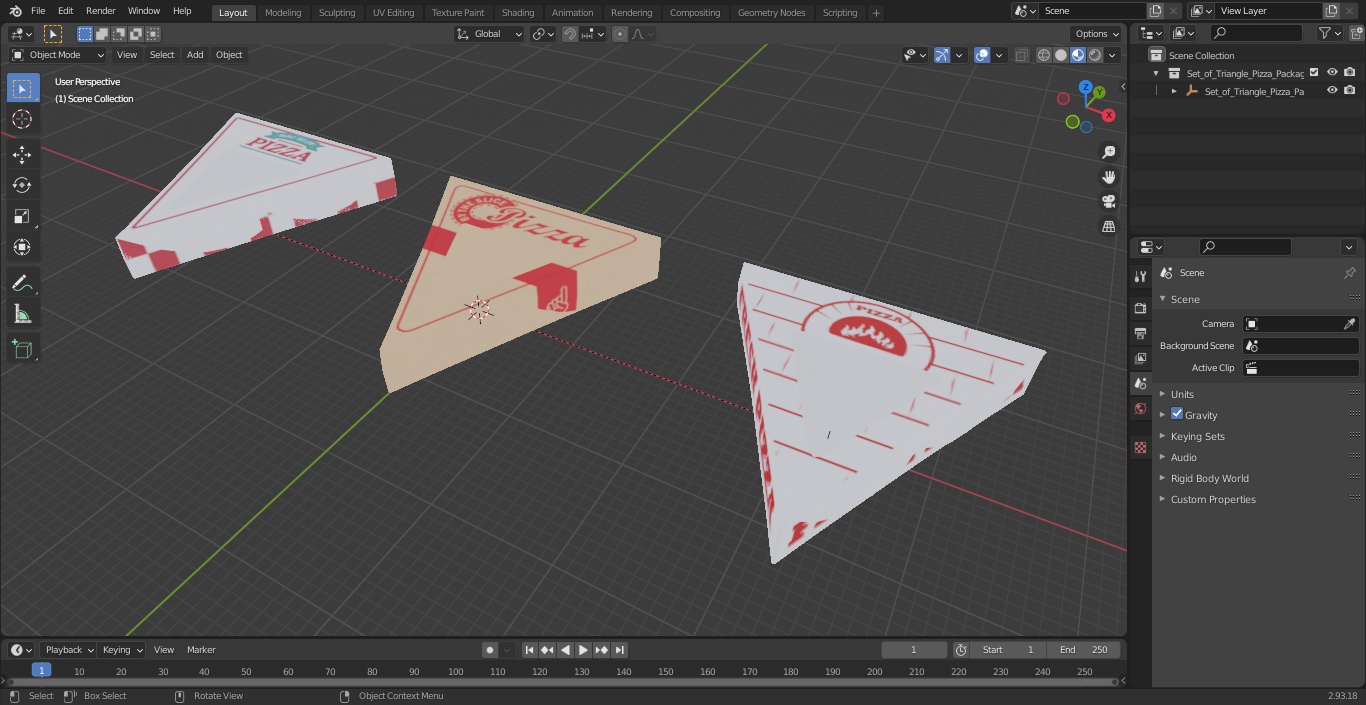Open the Render menu
1366x705 pixels.
coord(100,11)
